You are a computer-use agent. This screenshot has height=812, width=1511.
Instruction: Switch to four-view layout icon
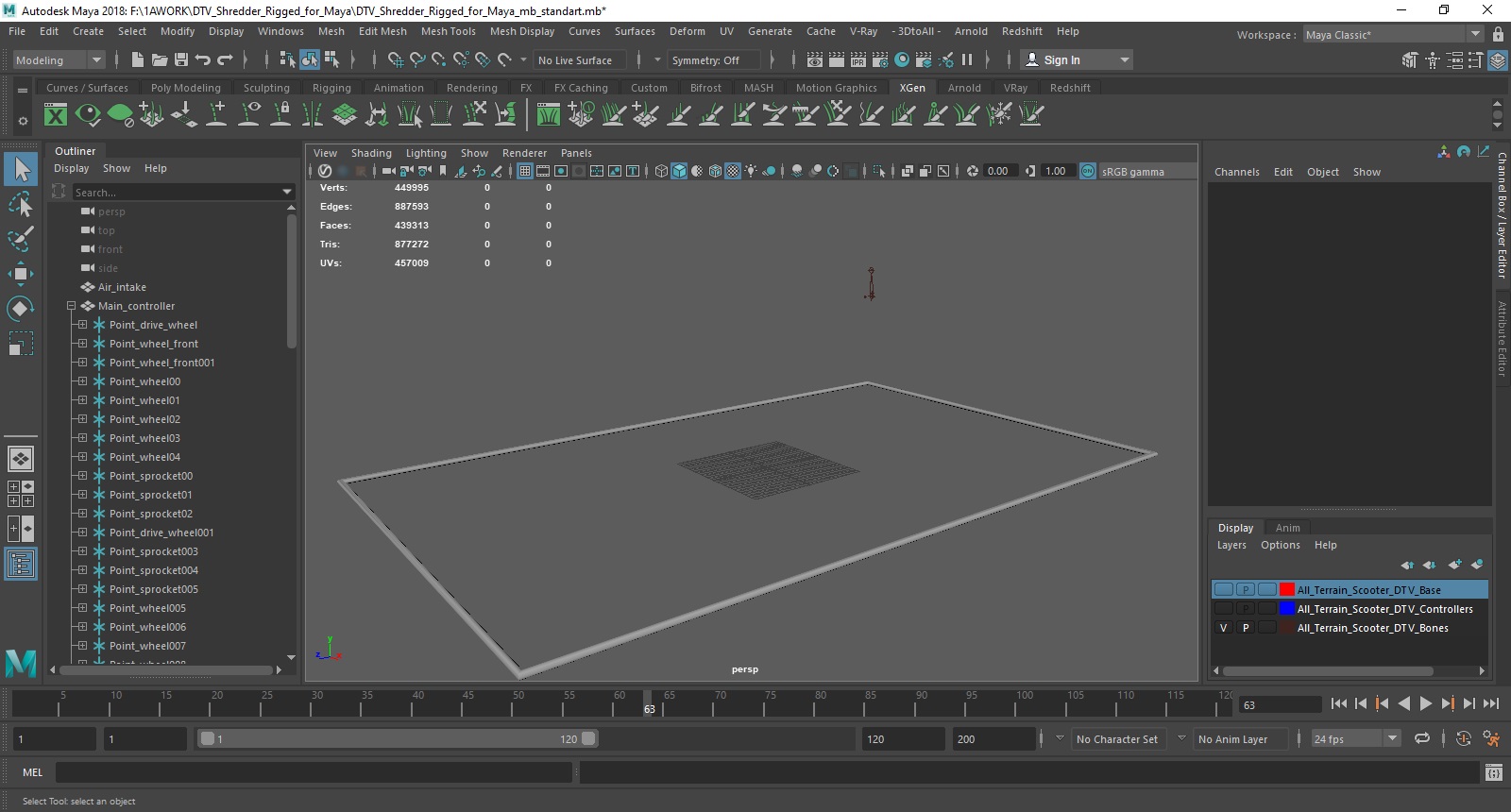21,494
